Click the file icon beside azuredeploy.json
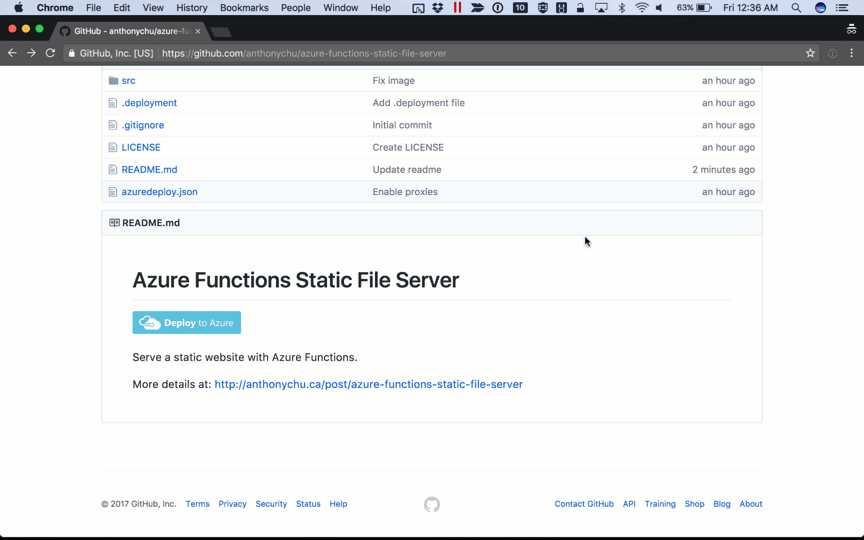 pyautogui.click(x=112, y=192)
